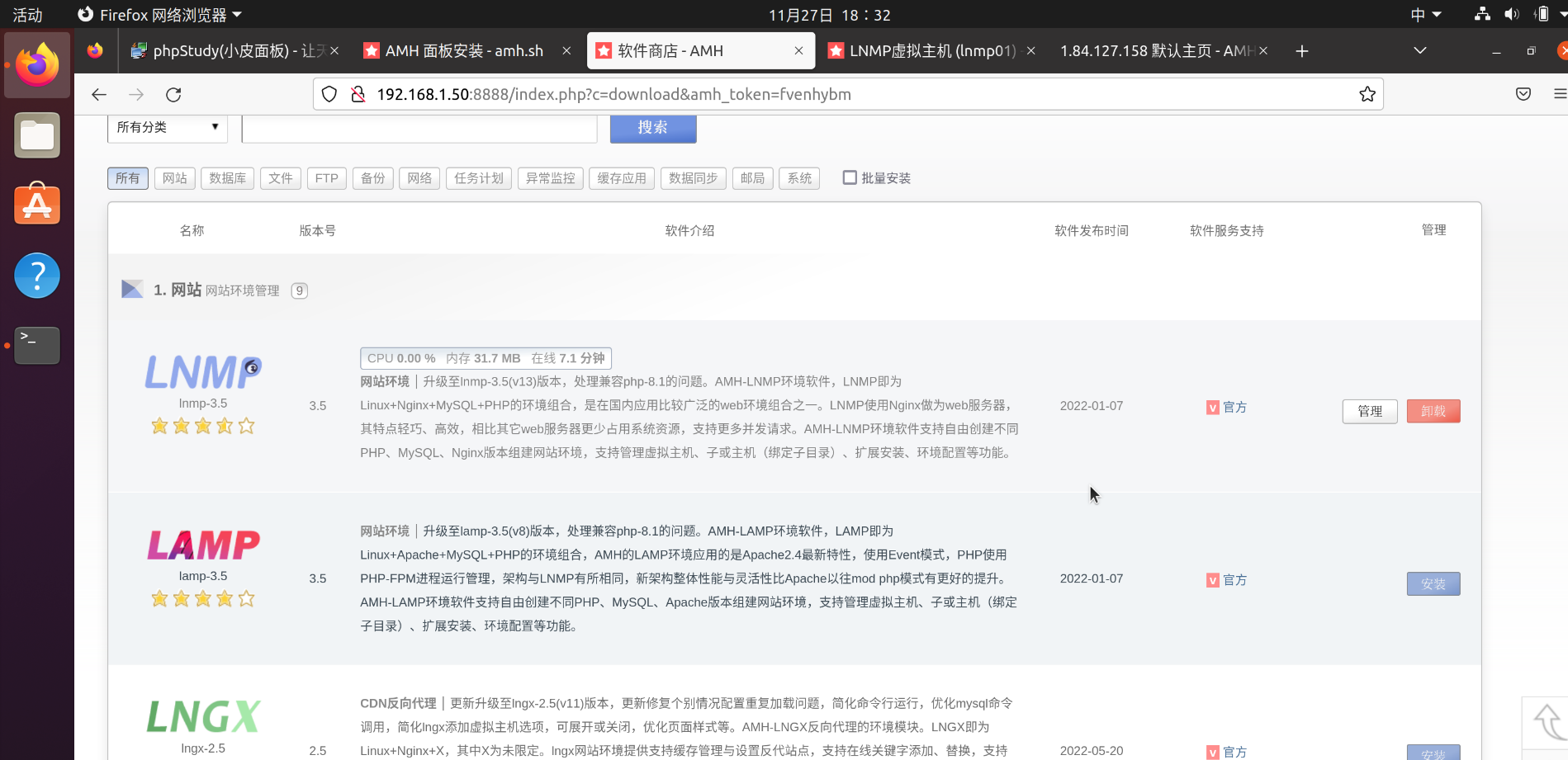The height and width of the screenshot is (760, 1568).
Task: Click the volume icon in the top bar
Action: point(1512,14)
